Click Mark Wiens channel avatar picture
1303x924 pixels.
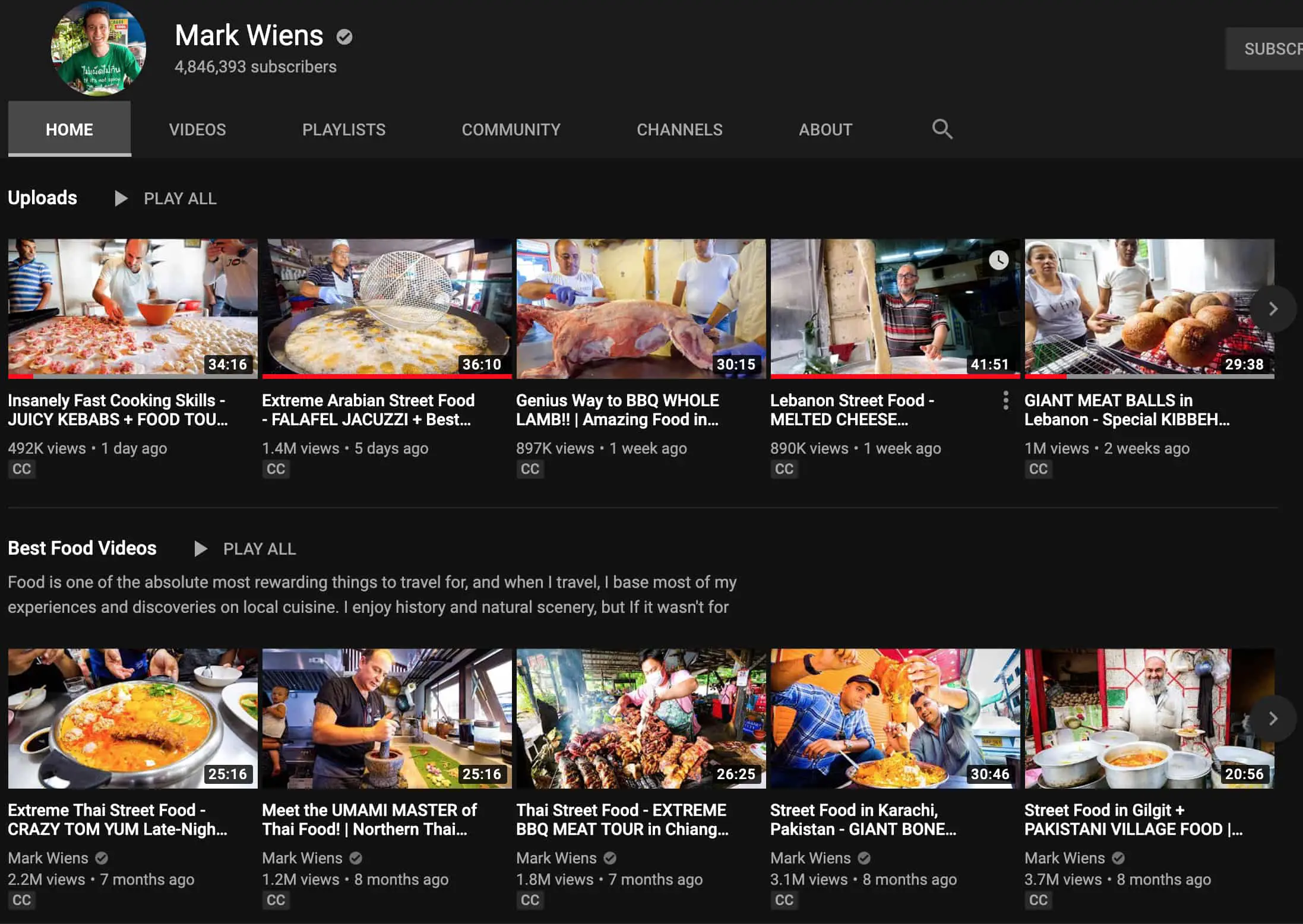(x=99, y=48)
